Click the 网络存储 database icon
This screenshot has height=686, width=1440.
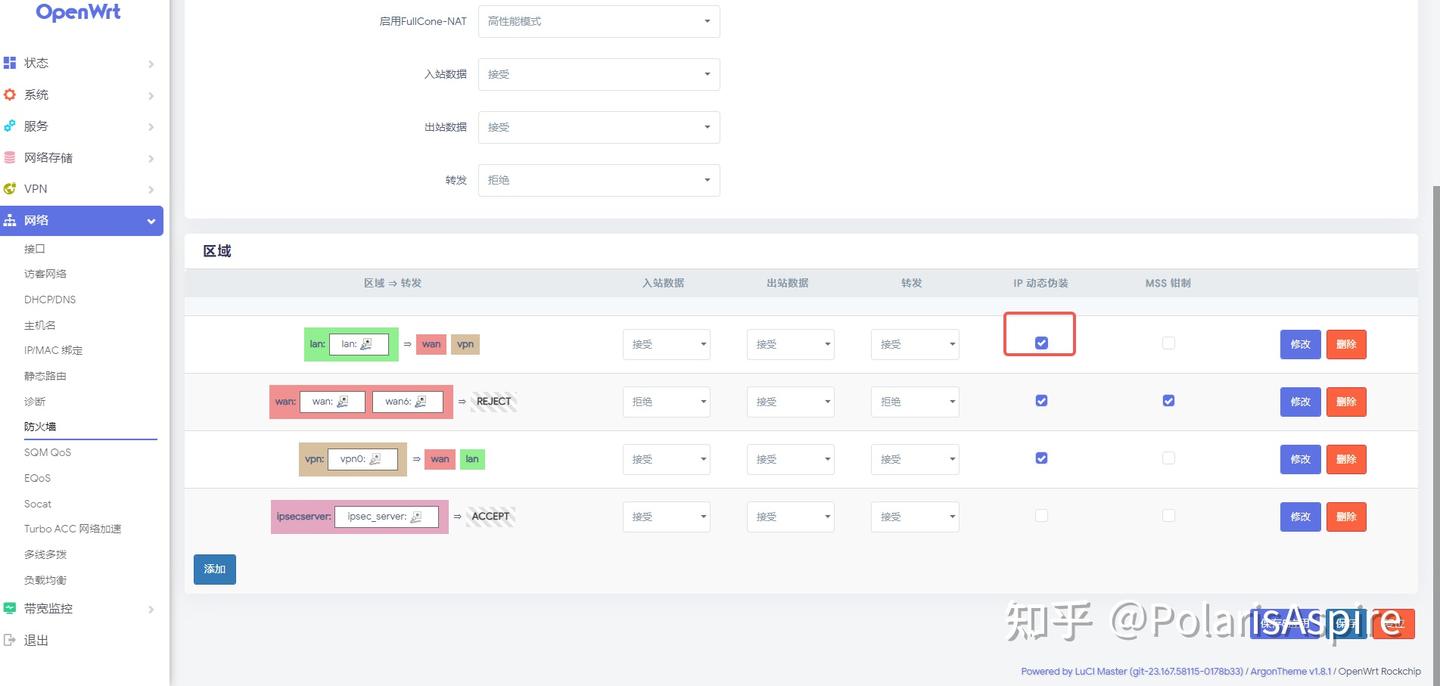10,158
